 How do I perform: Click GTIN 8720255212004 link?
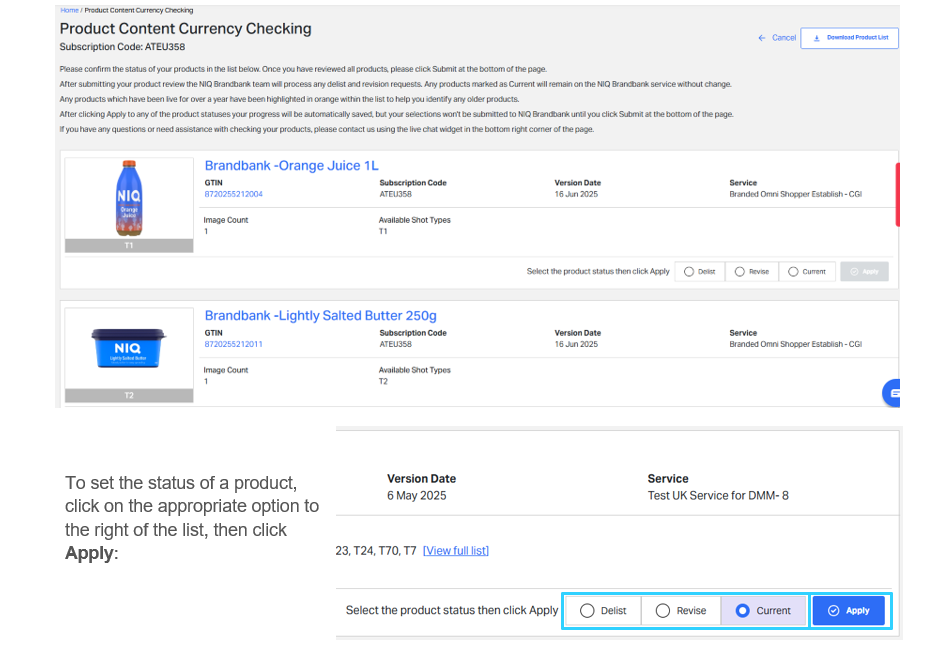point(233,194)
